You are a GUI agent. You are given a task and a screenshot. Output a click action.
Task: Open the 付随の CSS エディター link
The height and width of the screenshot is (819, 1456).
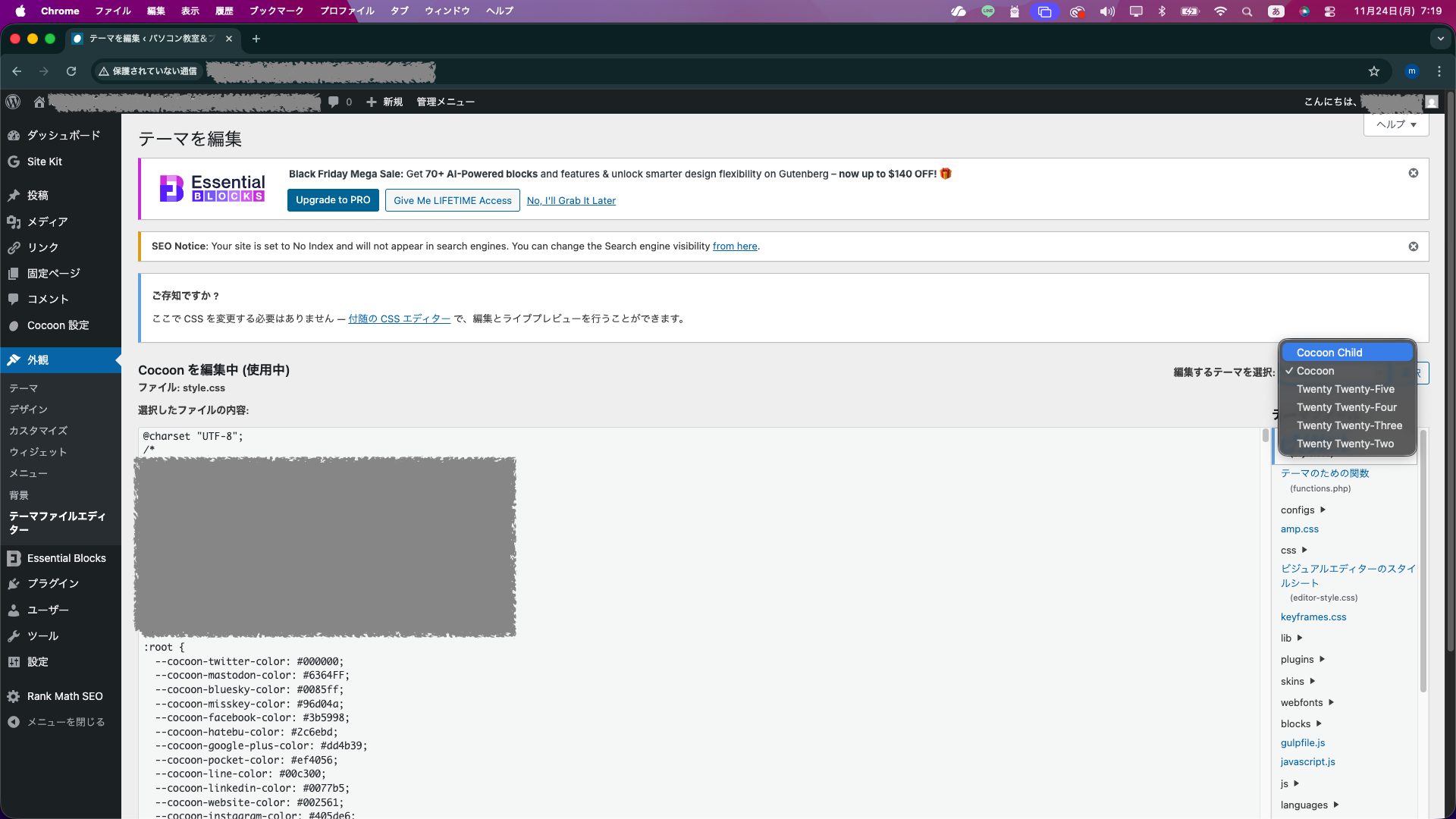[398, 318]
